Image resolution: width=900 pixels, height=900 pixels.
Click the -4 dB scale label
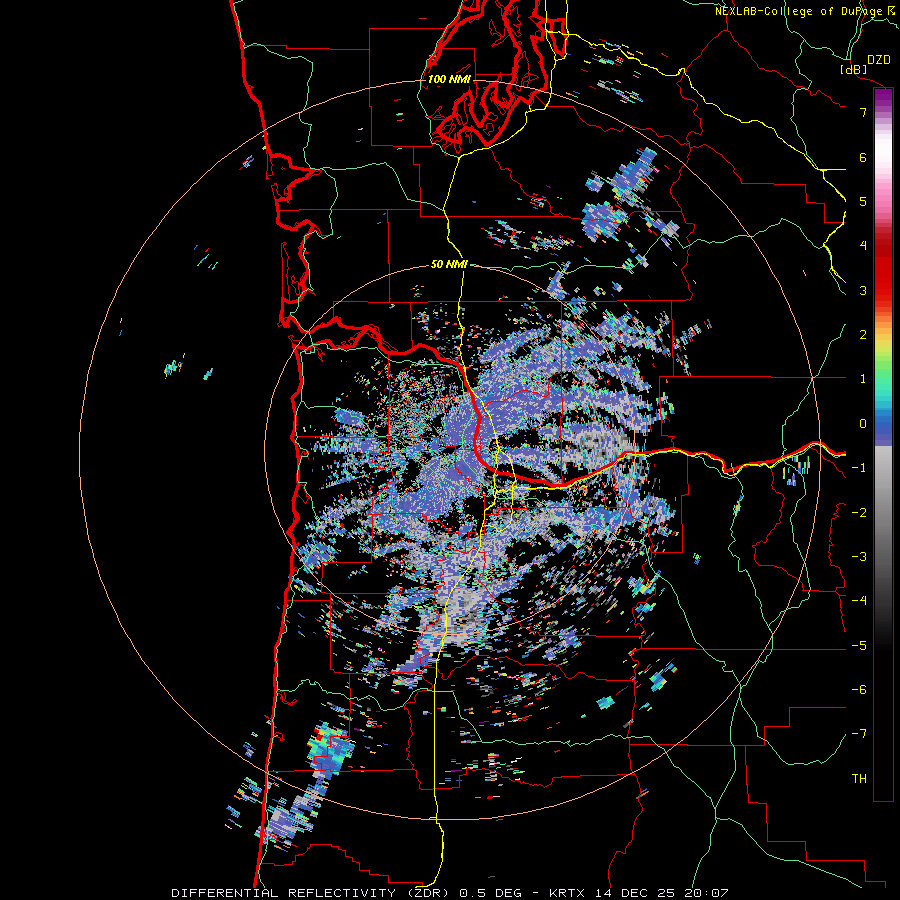(859, 601)
